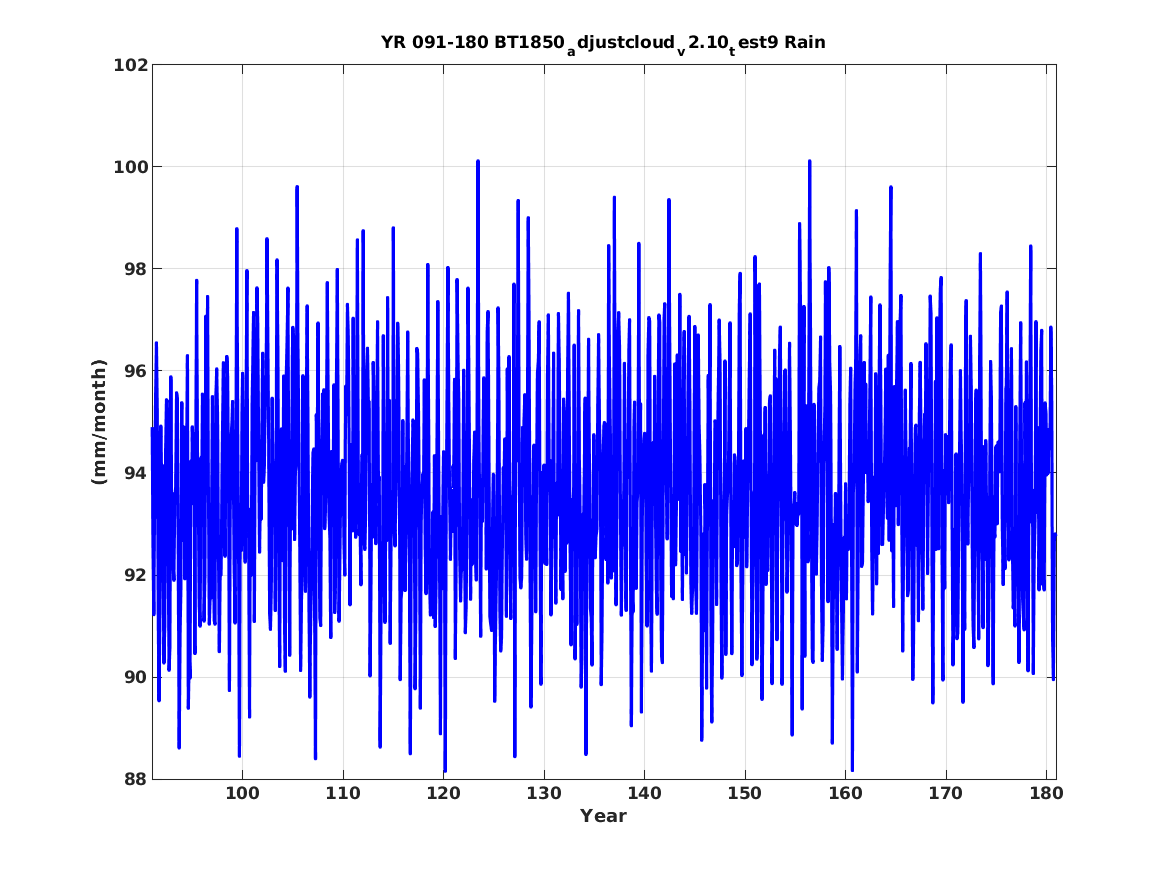Click the plot title text
This screenshot has height=875, width=1167.
[603, 43]
